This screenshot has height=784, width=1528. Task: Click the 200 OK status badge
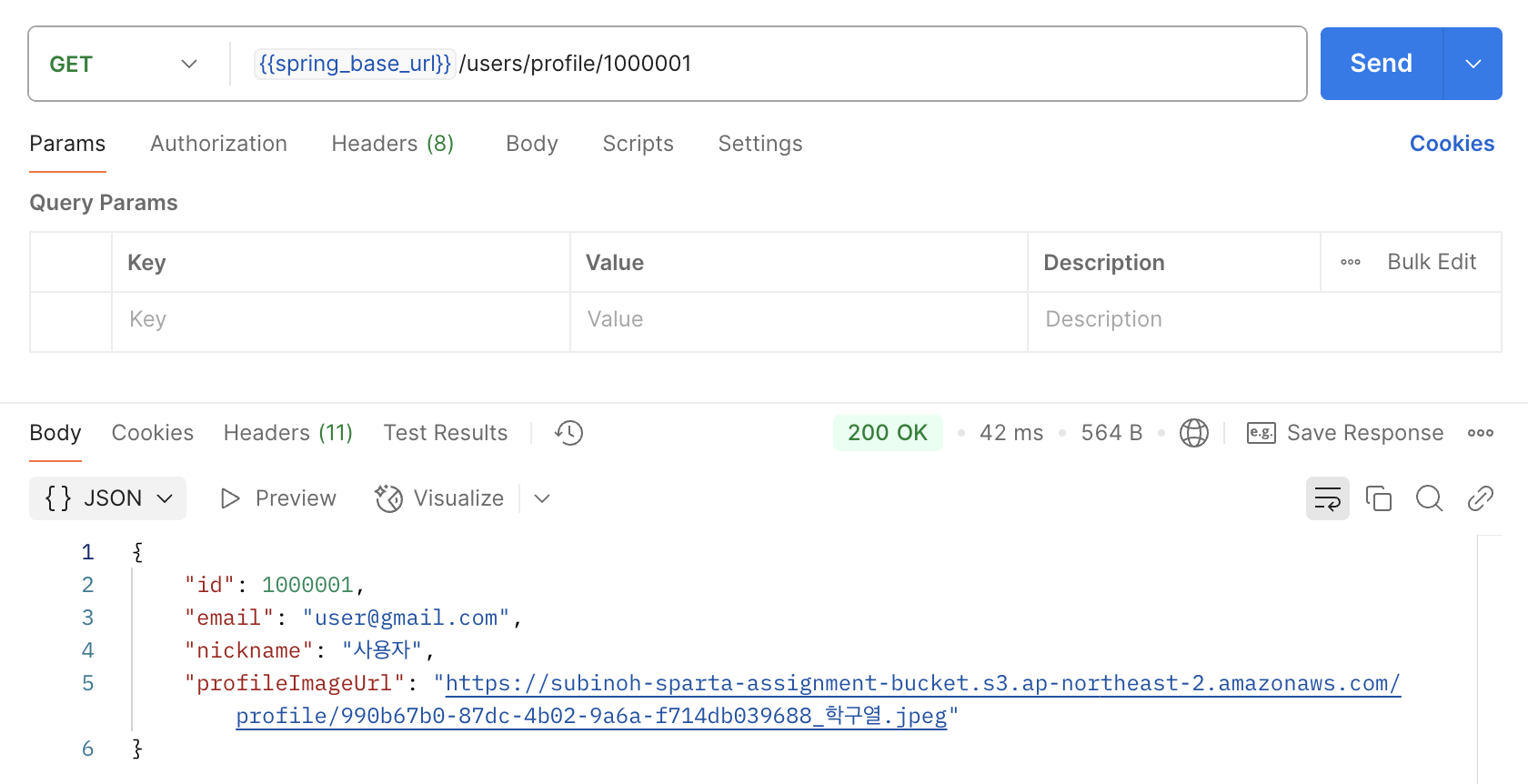(x=888, y=433)
